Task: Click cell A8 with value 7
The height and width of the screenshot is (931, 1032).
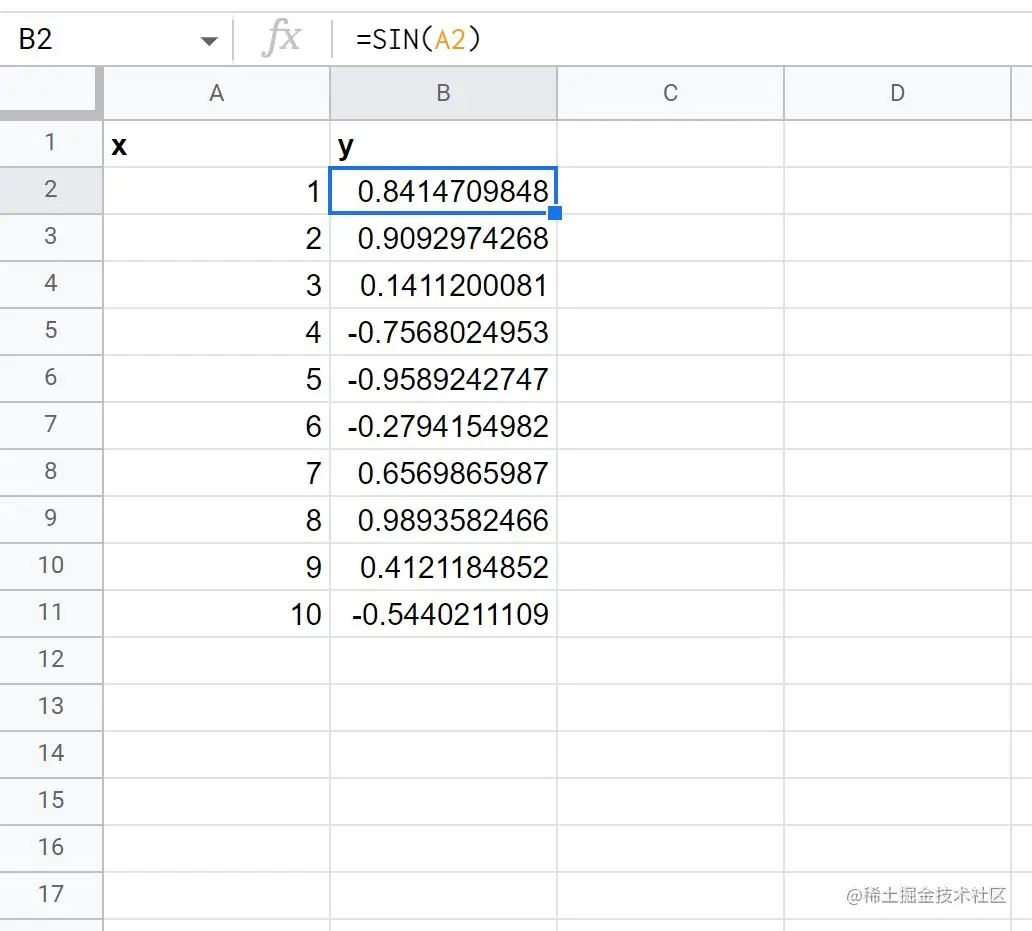Action: (217, 472)
